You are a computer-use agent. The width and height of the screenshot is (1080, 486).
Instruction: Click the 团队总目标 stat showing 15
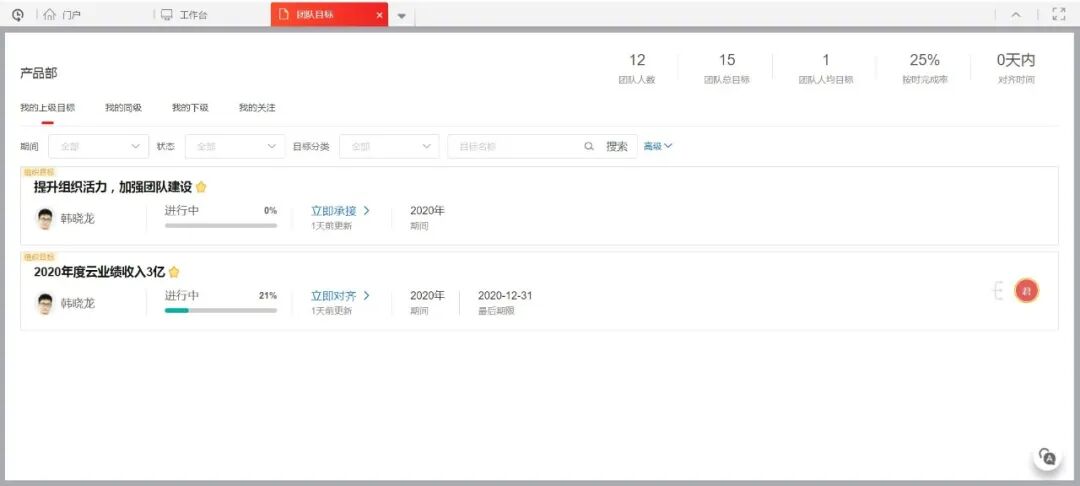pos(727,68)
